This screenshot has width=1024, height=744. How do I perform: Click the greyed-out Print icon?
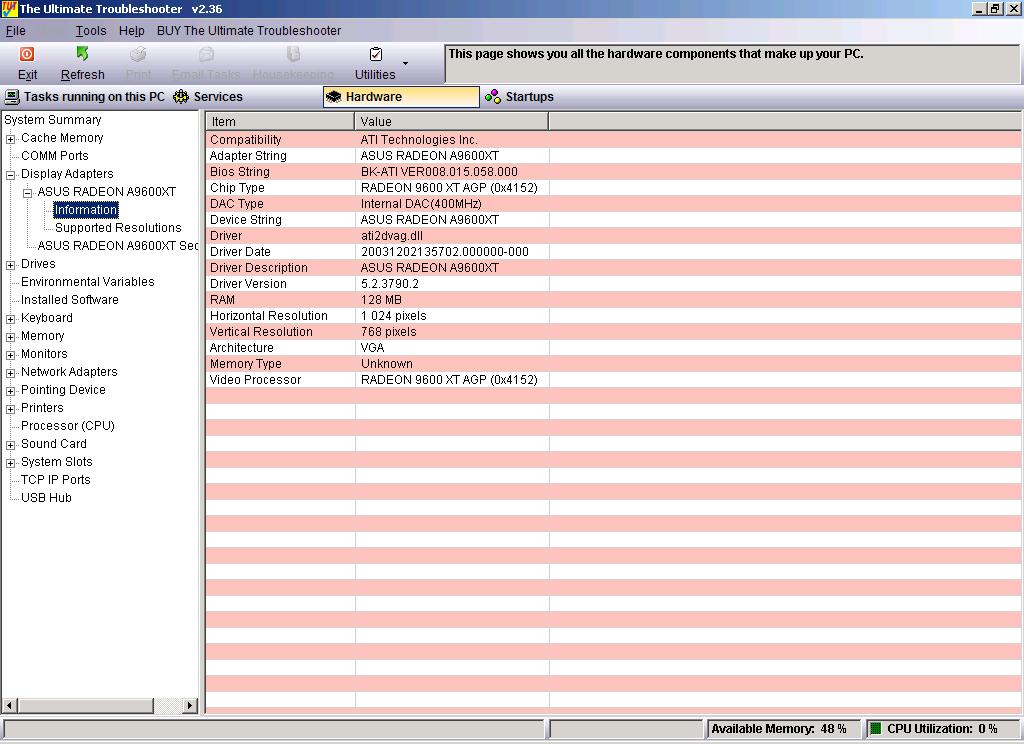click(138, 54)
